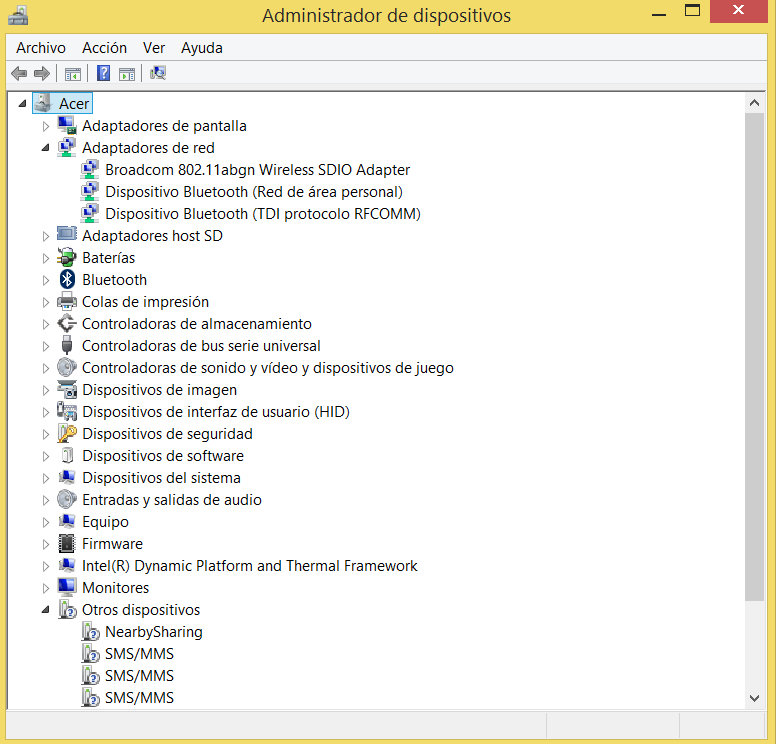Maximize the Administrador de dispositivos window
Image resolution: width=776 pixels, height=744 pixels.
click(x=692, y=11)
